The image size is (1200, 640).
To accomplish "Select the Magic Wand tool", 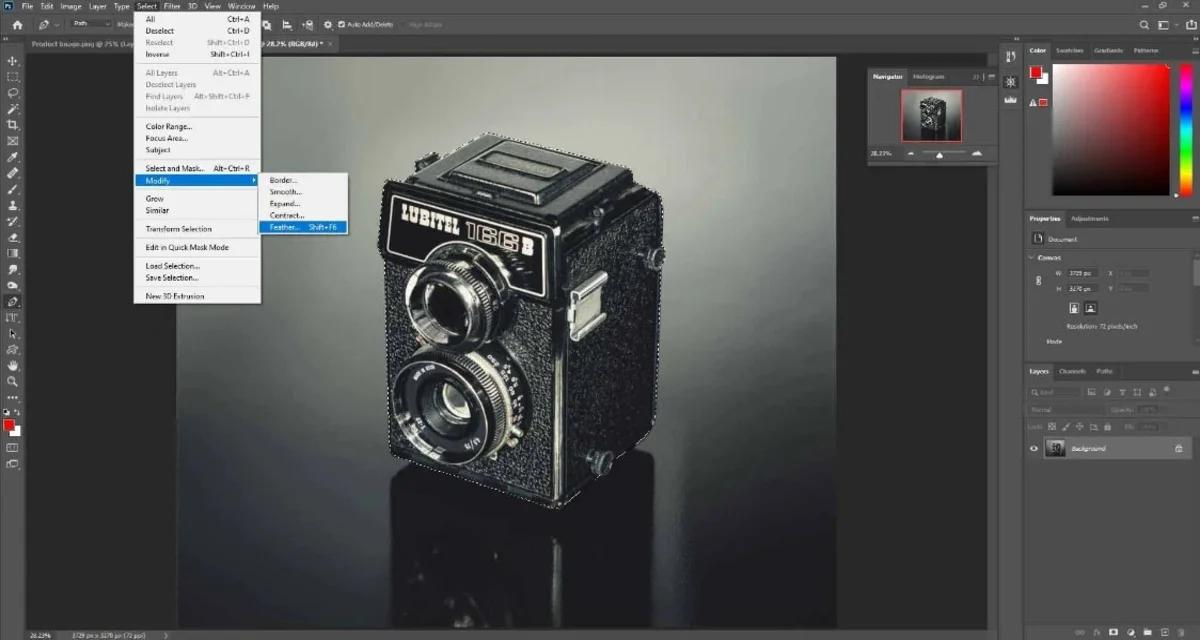I will click(x=13, y=108).
